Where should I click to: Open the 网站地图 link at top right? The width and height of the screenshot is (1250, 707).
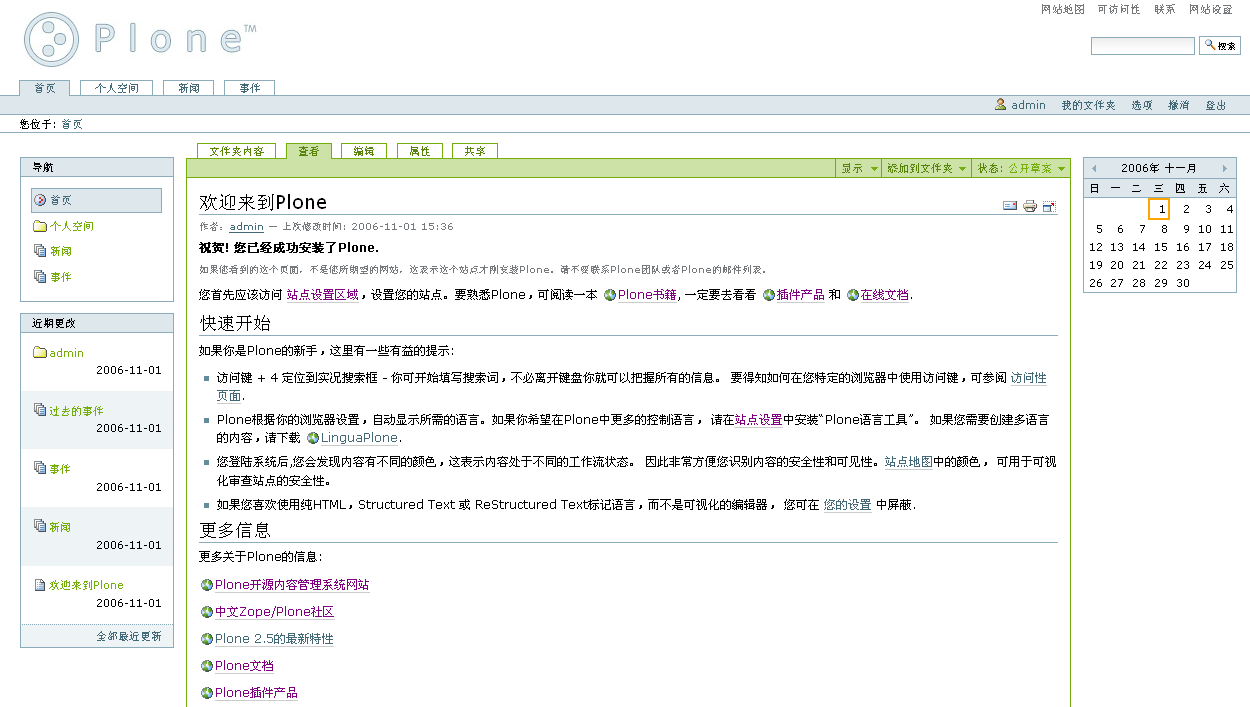point(1063,9)
